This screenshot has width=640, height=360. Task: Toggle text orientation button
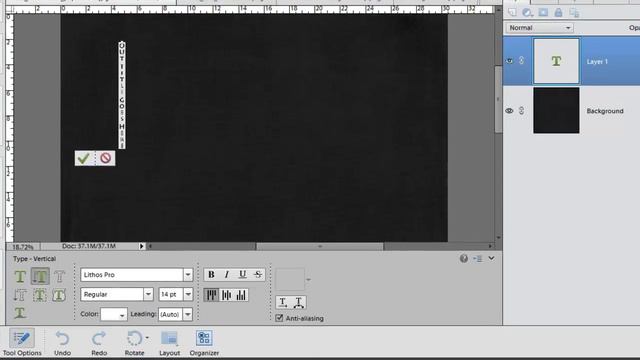(x=283, y=302)
